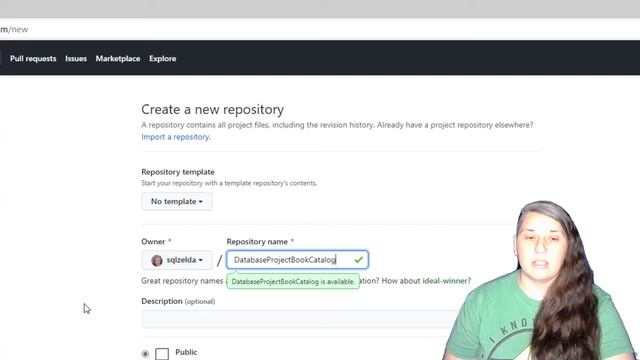
Task: Click into the Repository name field
Action: tap(297, 260)
